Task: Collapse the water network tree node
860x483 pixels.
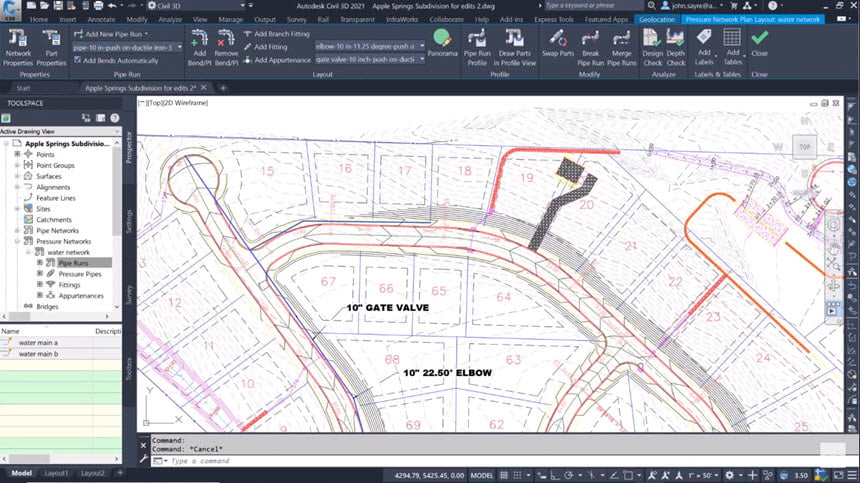Action: click(x=29, y=252)
